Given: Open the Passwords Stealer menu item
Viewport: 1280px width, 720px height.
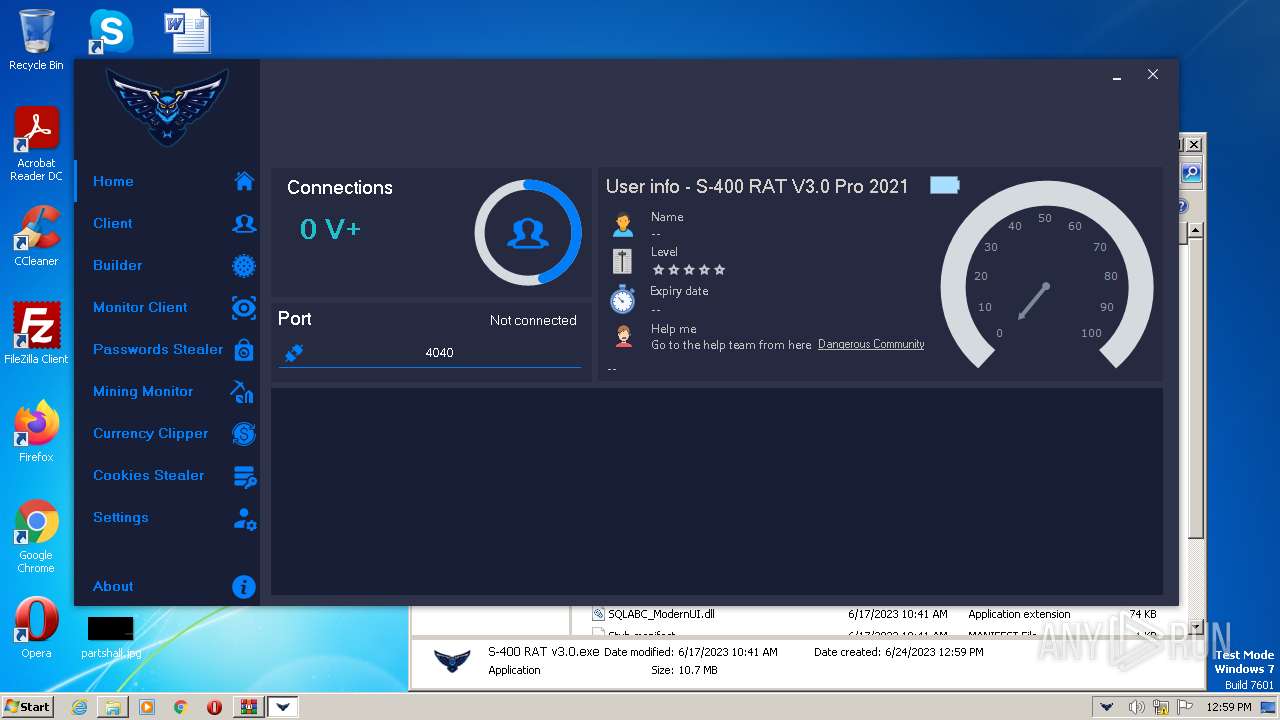Looking at the screenshot, I should tap(158, 349).
